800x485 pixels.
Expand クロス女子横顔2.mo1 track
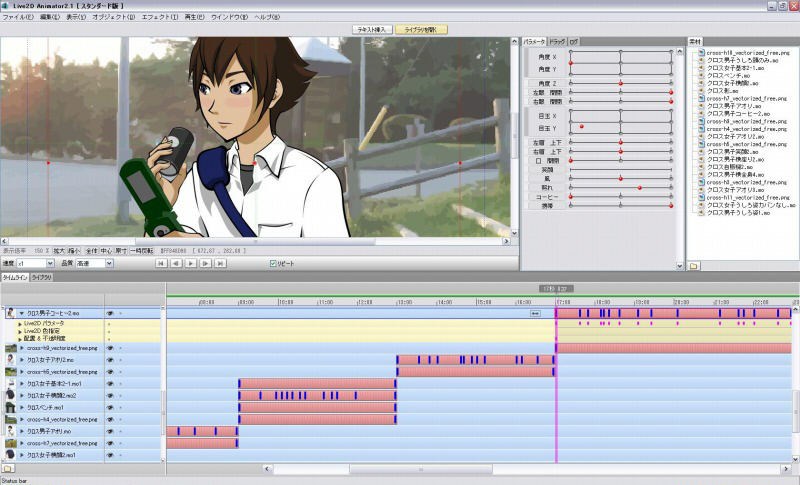click(21, 454)
